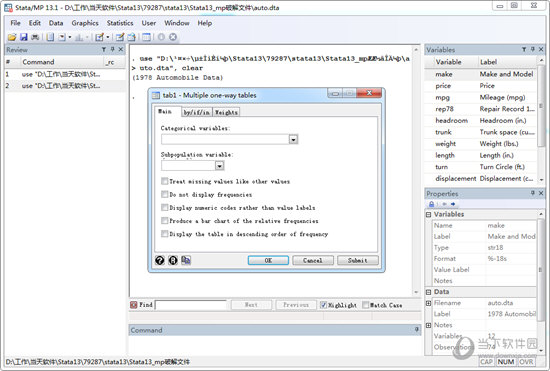Image resolution: width=550 pixels, height=371 pixels.
Task: Click the next-variable arrow in Properties
Action: (453, 204)
